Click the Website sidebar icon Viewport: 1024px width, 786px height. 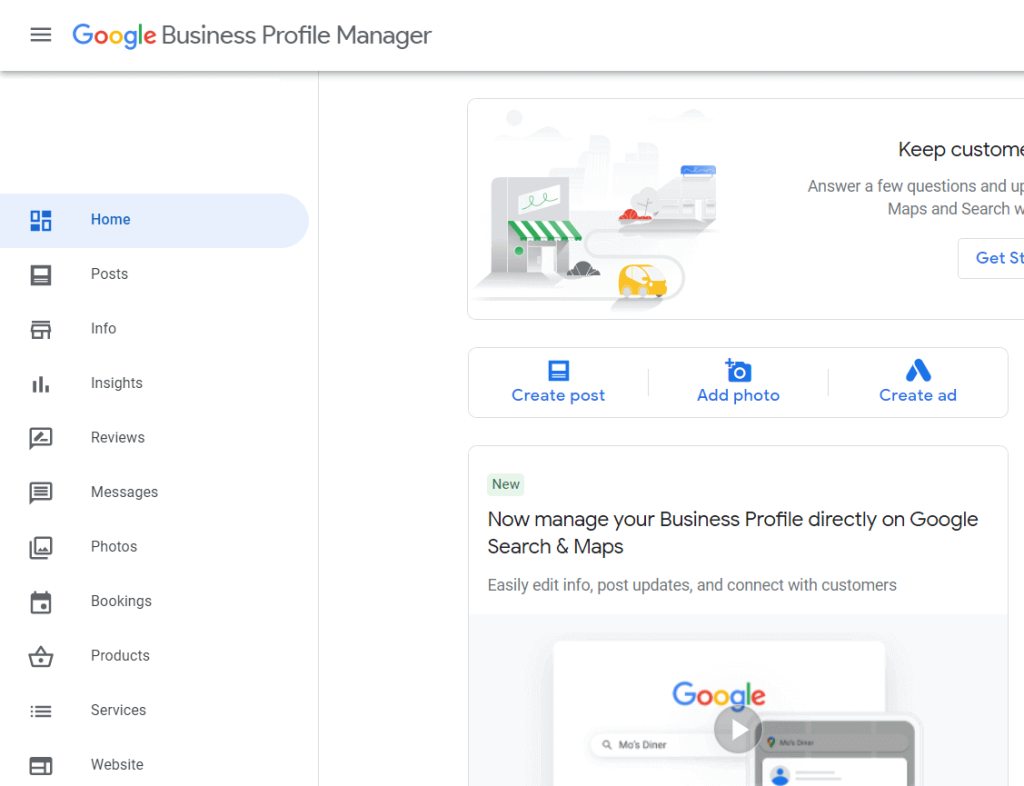(40, 765)
